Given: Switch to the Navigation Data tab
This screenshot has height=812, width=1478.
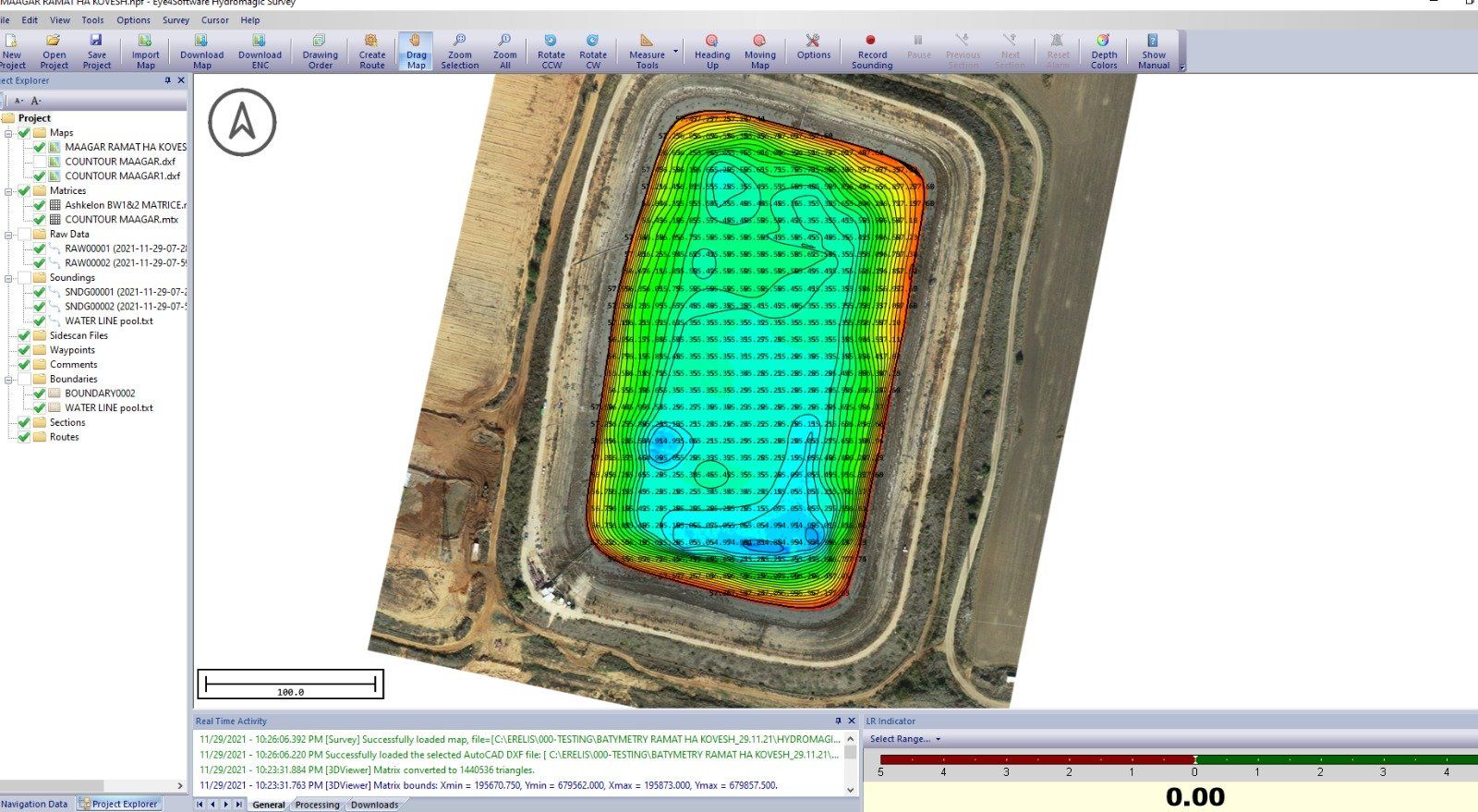Looking at the screenshot, I should [34, 804].
